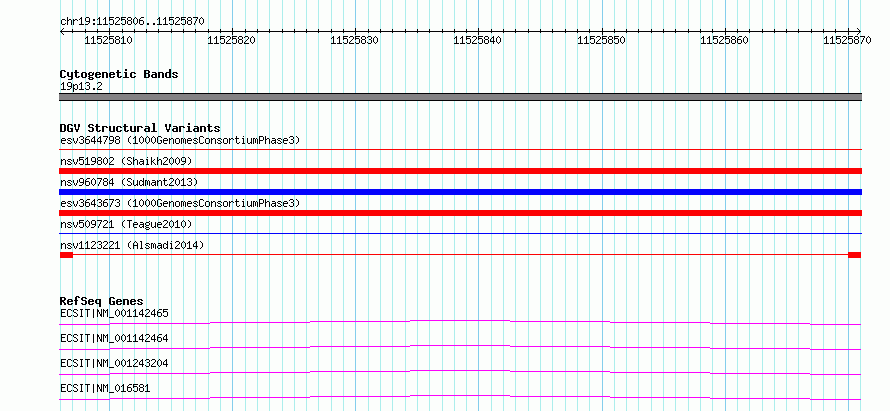The height and width of the screenshot is (411, 890).
Task: Click the thin red esv3644798 variant line
Action: coord(460,150)
